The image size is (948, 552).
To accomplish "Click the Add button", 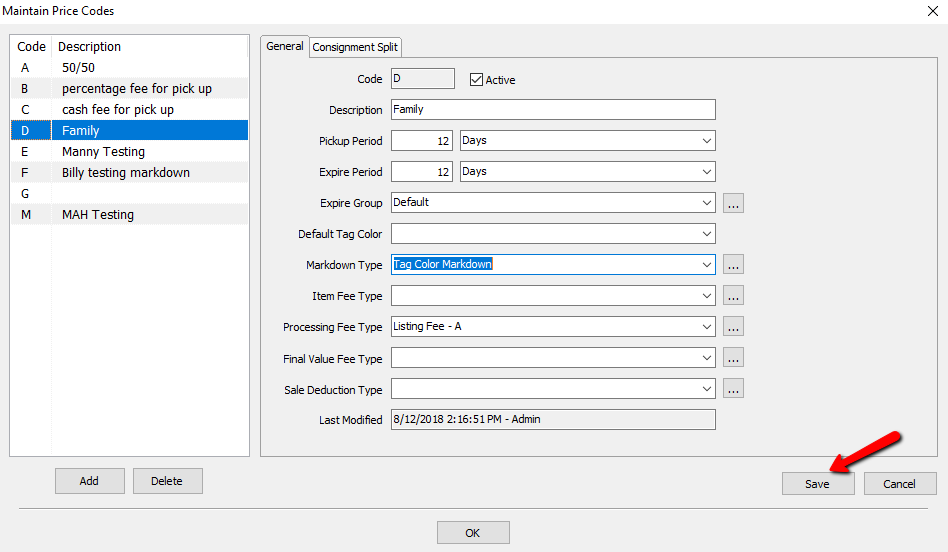I will coord(89,481).
